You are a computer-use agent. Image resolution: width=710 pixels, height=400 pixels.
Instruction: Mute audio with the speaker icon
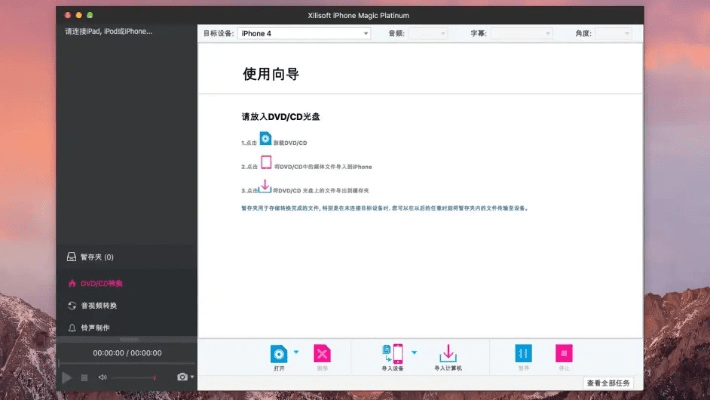(102, 377)
